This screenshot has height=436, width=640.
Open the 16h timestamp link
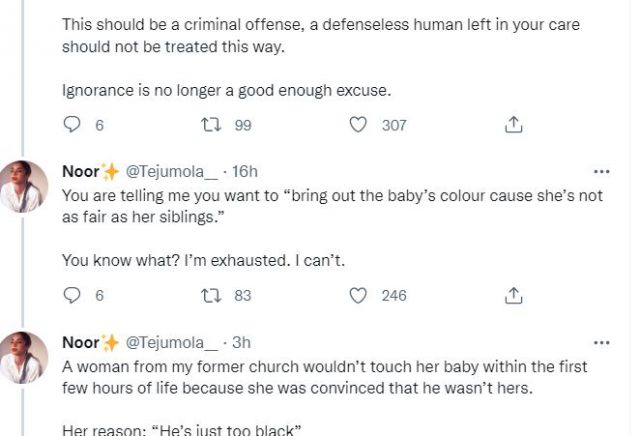click(x=245, y=171)
